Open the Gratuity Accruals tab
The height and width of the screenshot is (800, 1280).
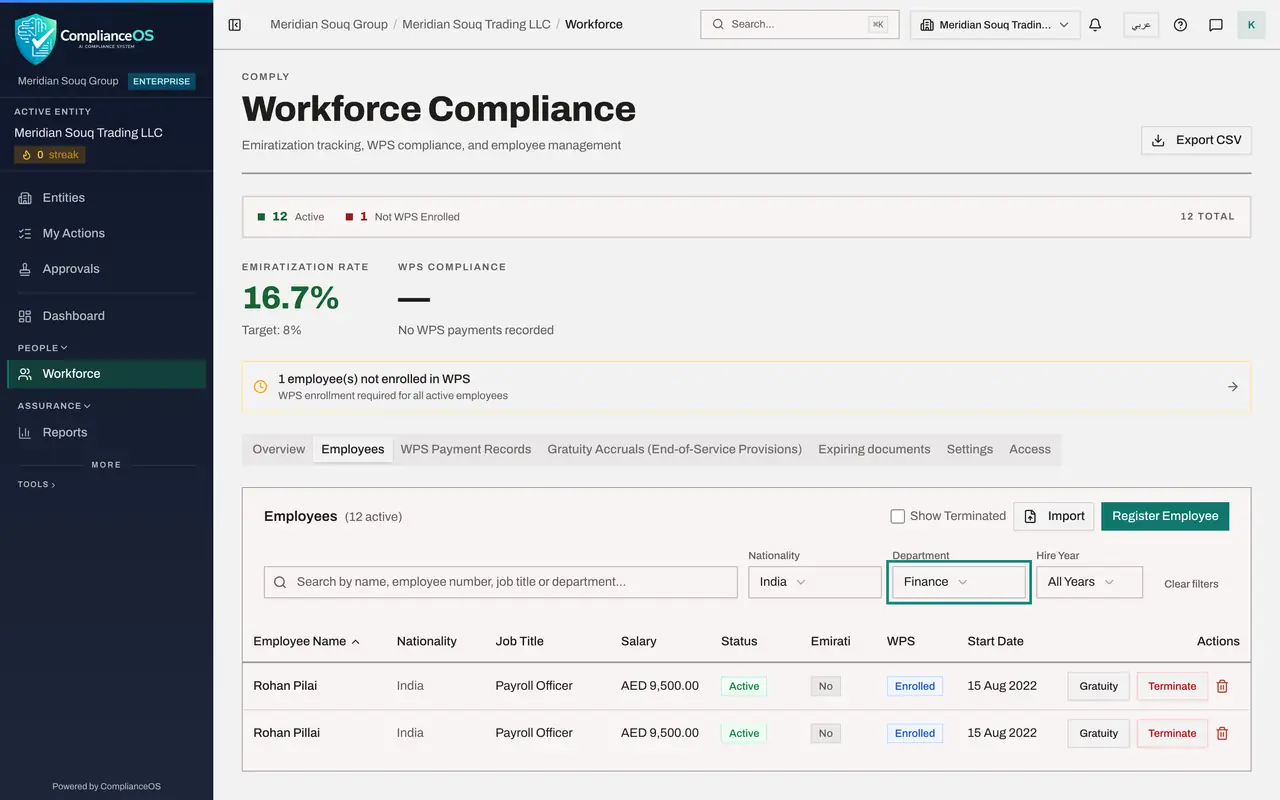tap(675, 449)
